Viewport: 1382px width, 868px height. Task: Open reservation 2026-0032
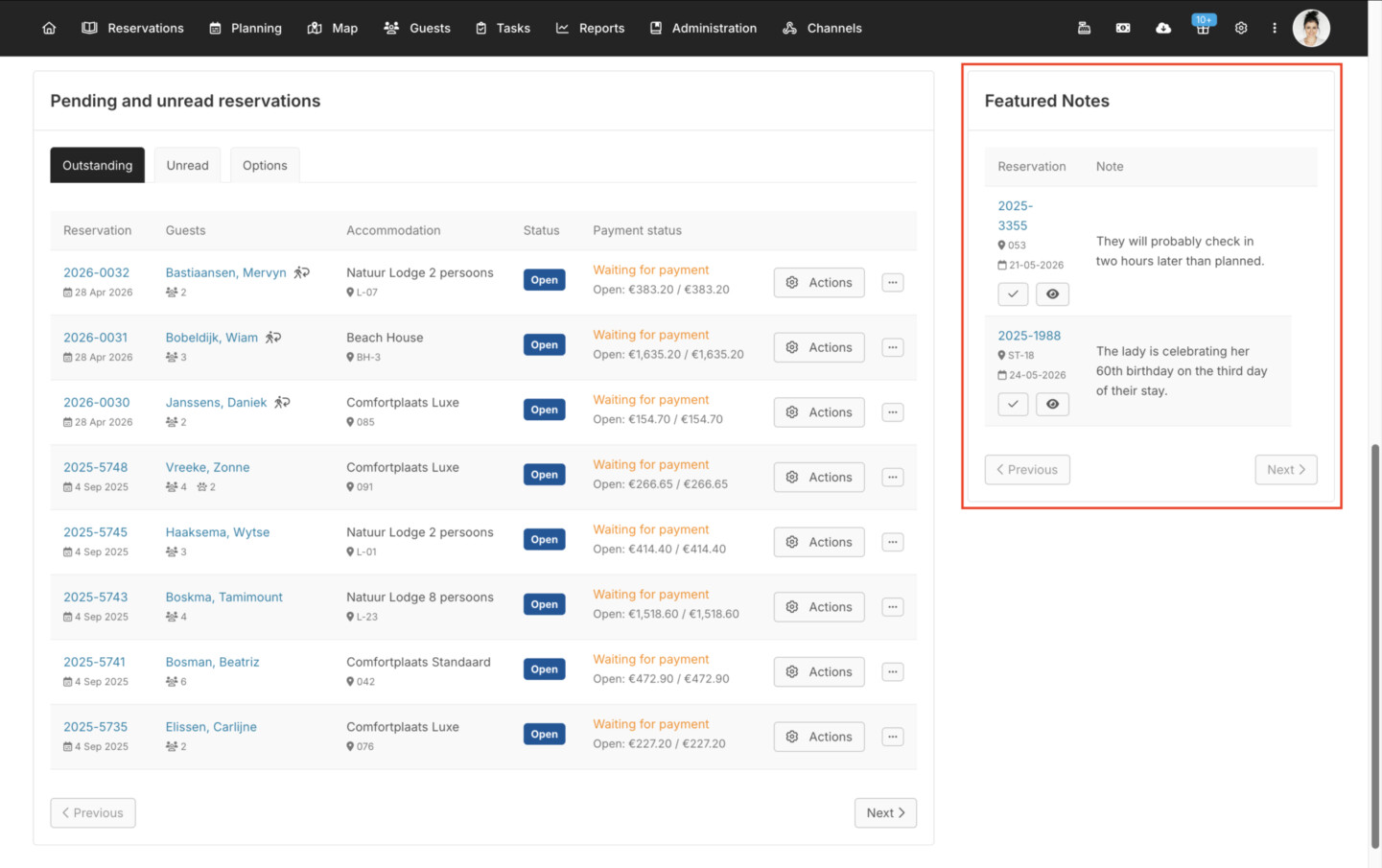96,272
